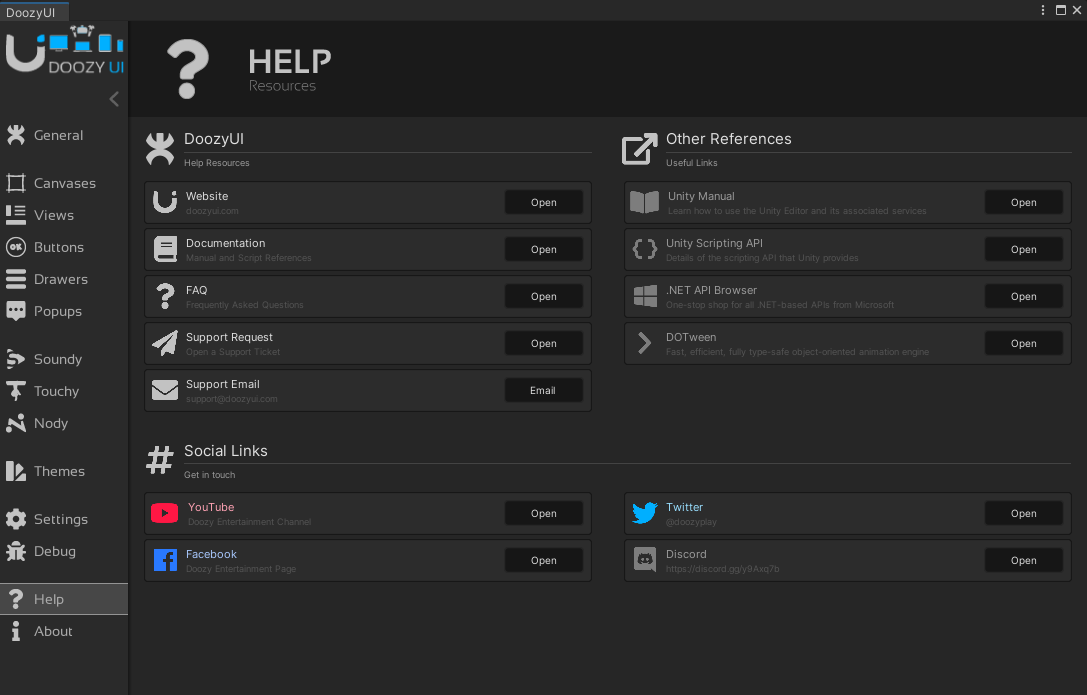The image size is (1087, 695).
Task: Go to the About section in the sidebar
Action: [53, 631]
